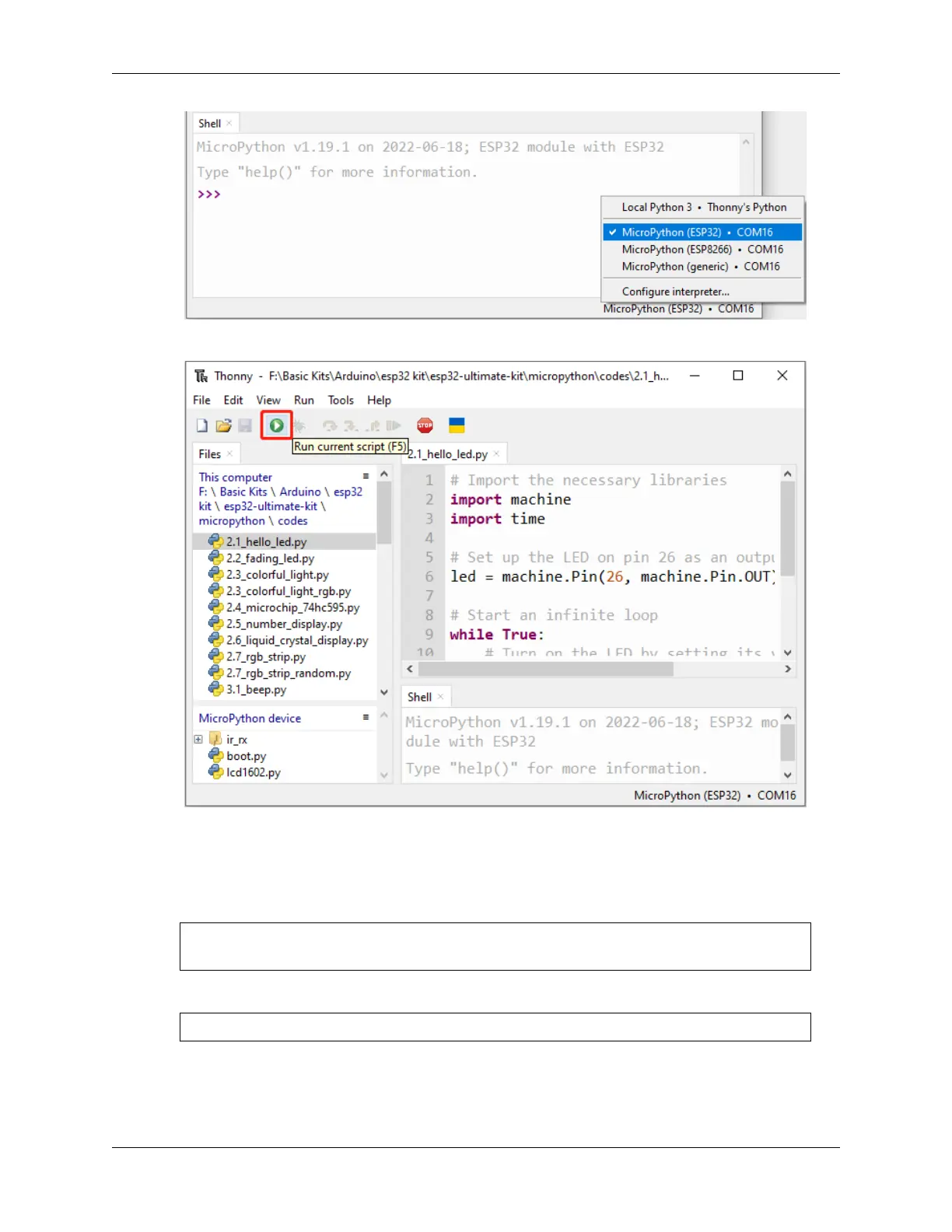Select 2.7_rgb_strip.py in file list
This screenshot has height=1232, width=952.
tap(257, 656)
